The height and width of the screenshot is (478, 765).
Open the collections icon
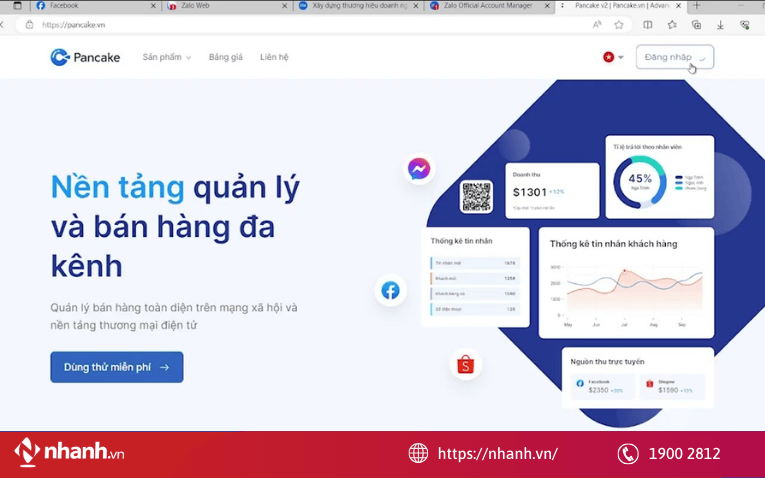pos(696,24)
